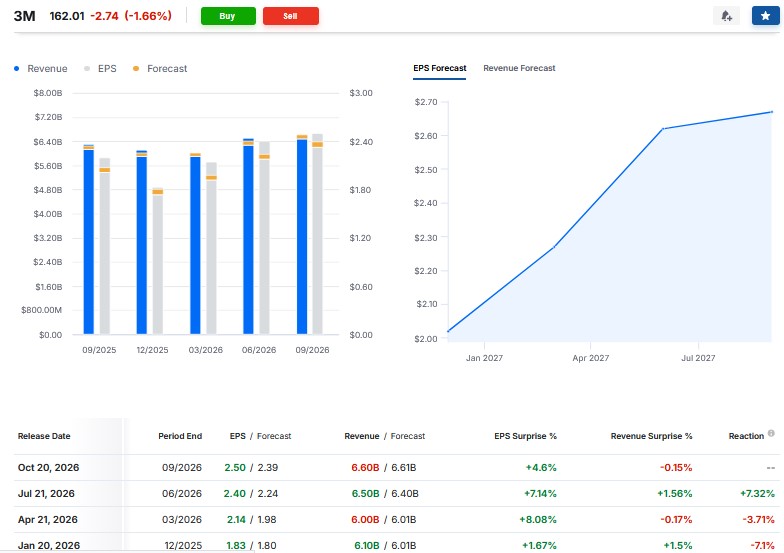
Task: Click the 12/2025 gray EPS bar
Action: coord(158,261)
